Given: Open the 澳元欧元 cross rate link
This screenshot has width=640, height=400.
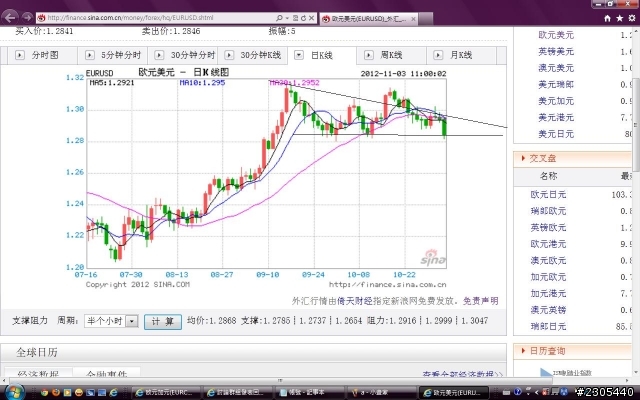Looking at the screenshot, I should (548, 260).
